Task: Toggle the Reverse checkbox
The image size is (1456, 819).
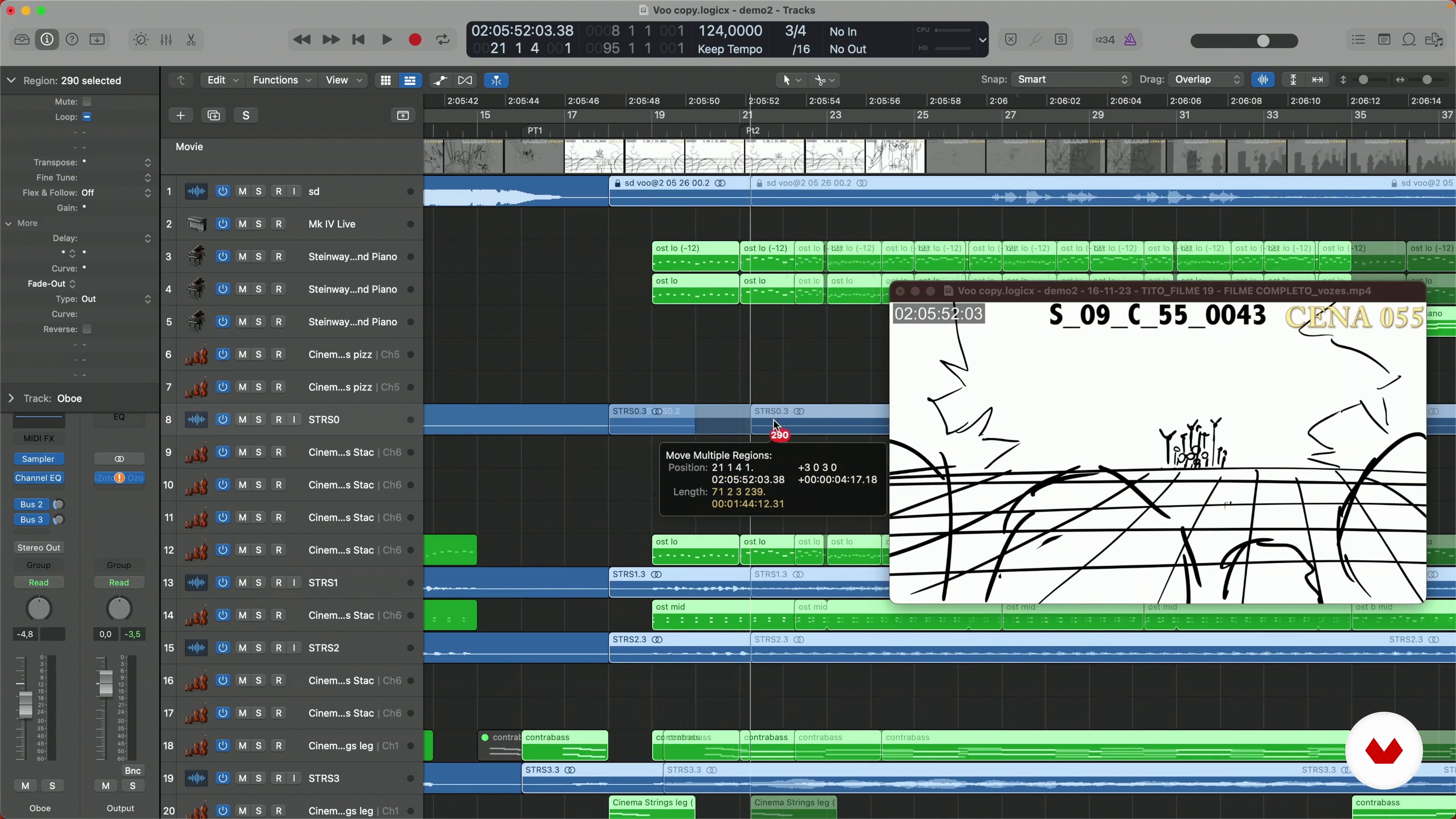Action: [87, 329]
